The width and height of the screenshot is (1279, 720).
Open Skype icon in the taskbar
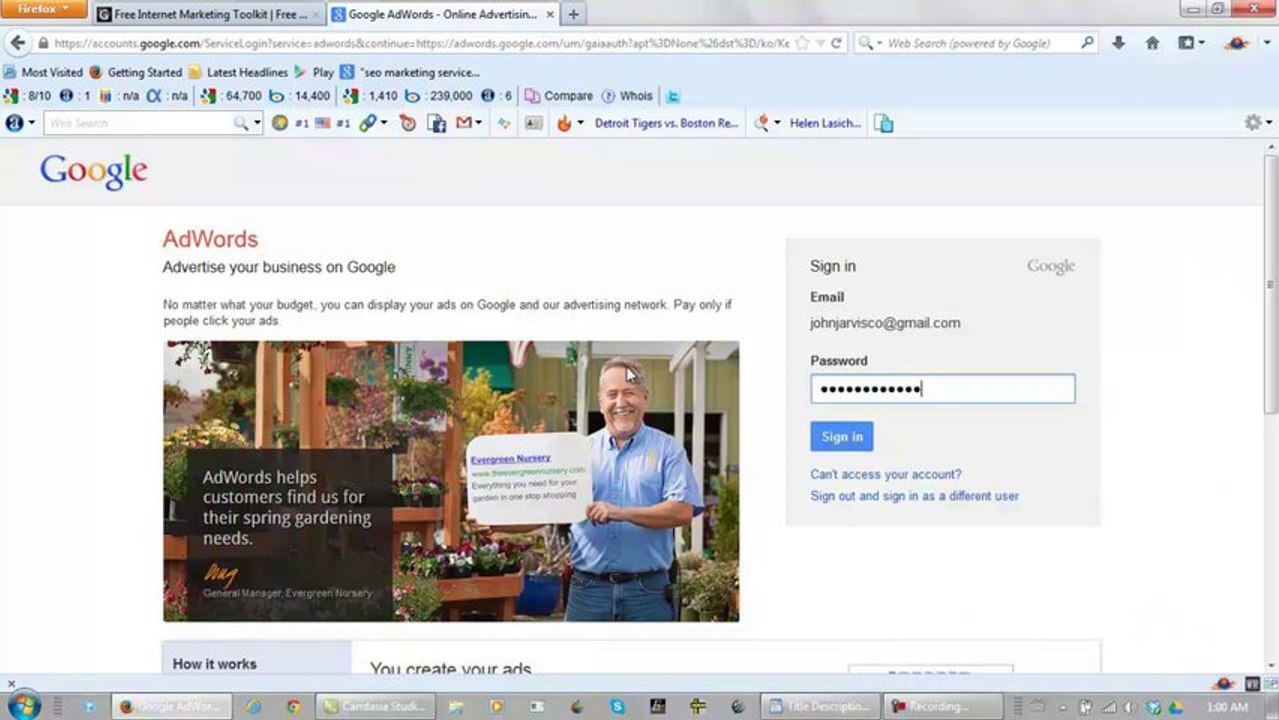(x=617, y=706)
